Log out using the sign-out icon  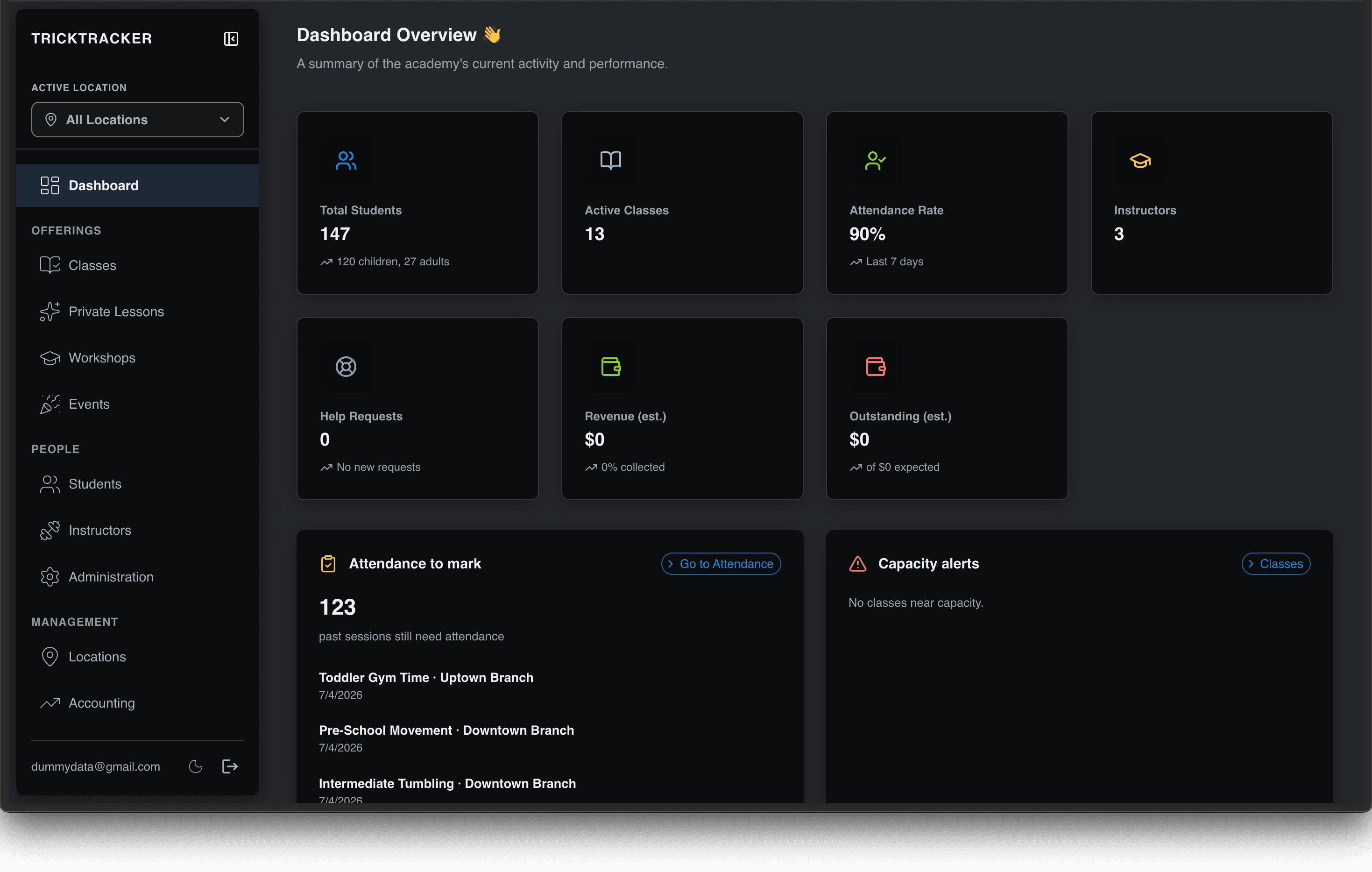coord(230,766)
